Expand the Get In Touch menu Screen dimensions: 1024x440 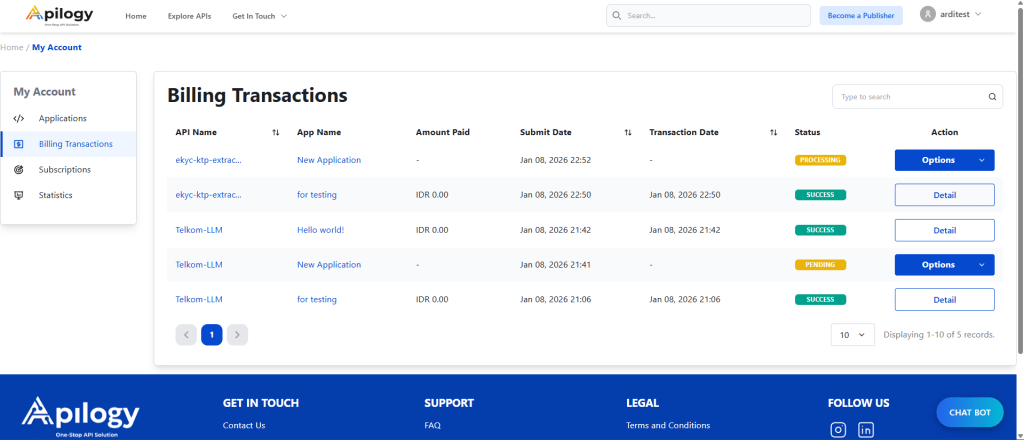(x=259, y=16)
